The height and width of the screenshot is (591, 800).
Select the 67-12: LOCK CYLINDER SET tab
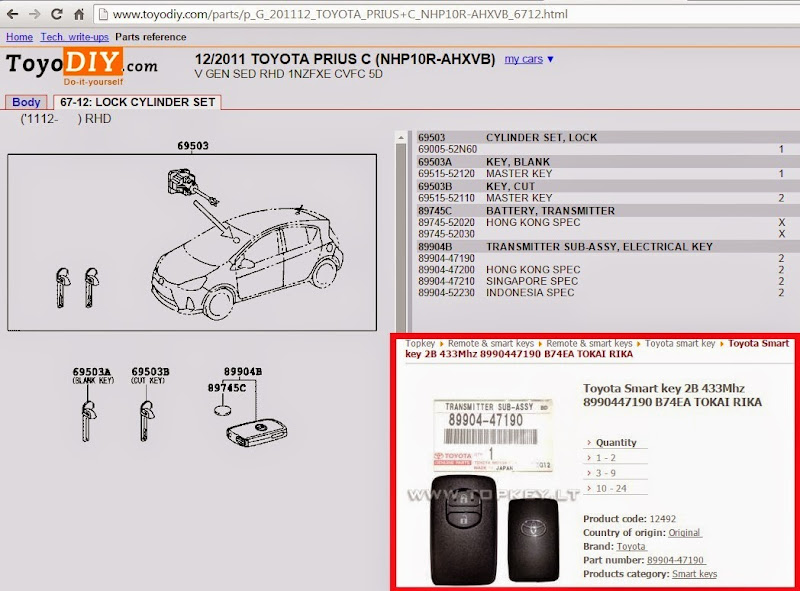click(137, 102)
